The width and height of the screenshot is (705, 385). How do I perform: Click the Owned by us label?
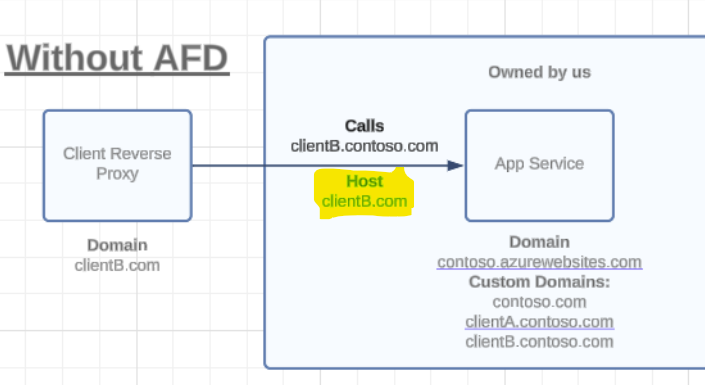[540, 72]
